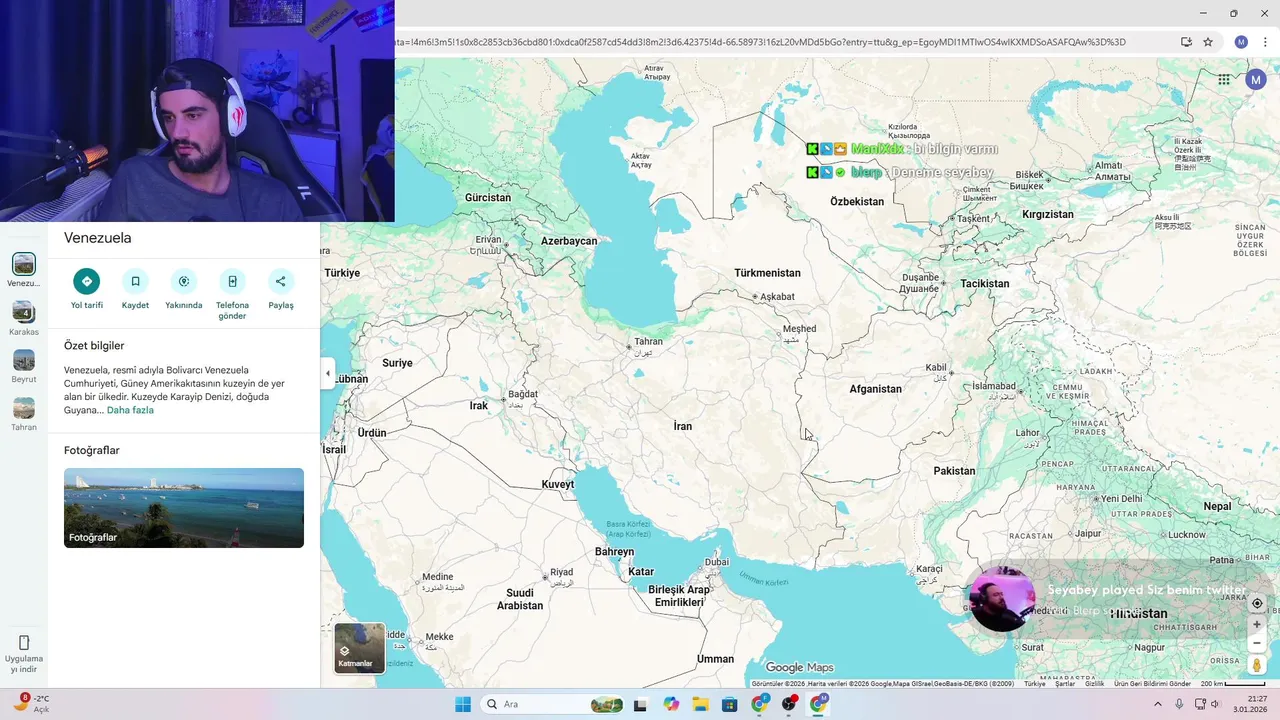Open the weather widget showing -2°C
Screen dimensions: 1280x720
pyautogui.click(x=31, y=704)
